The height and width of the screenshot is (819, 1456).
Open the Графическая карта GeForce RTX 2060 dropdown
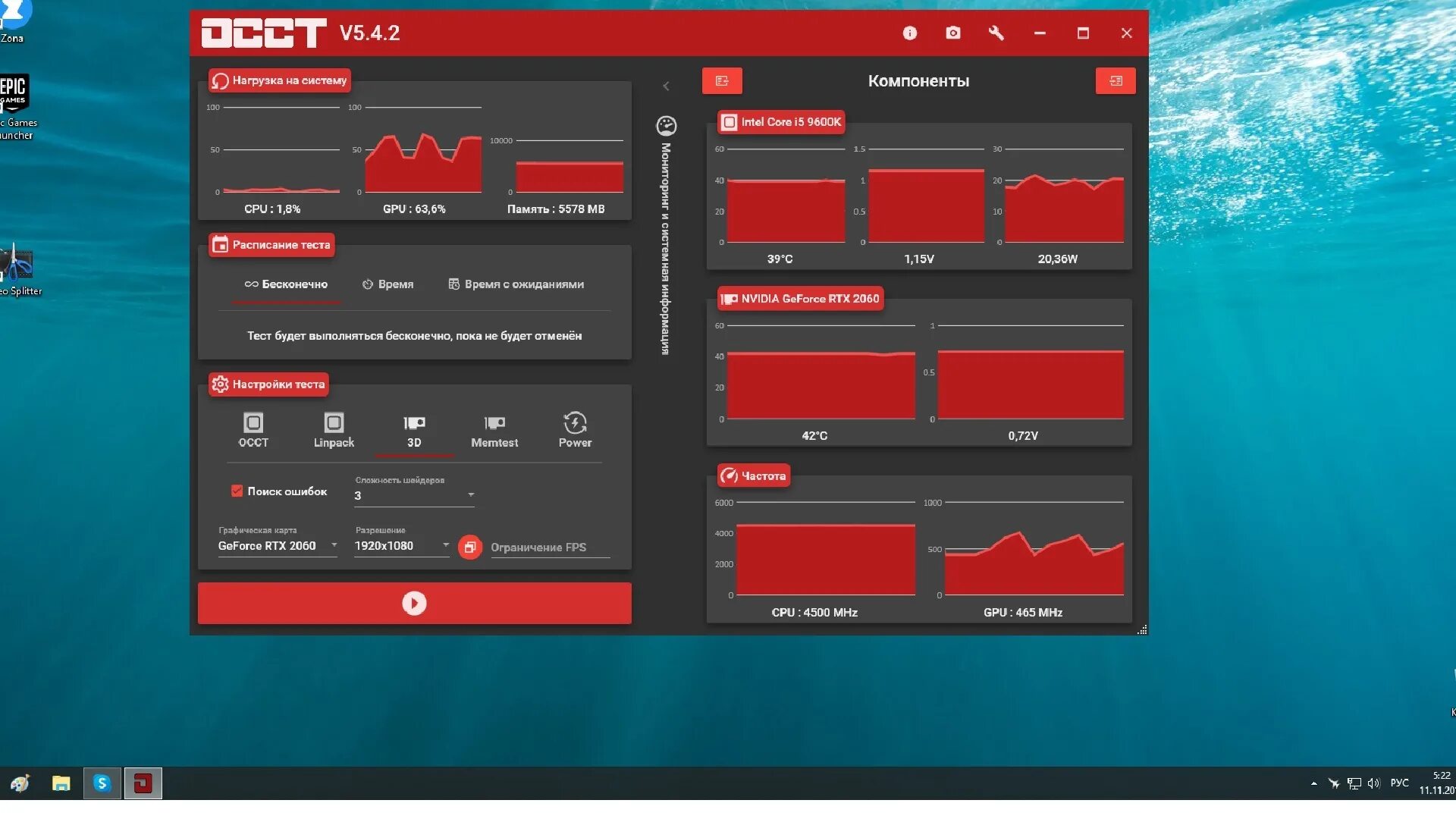(x=278, y=546)
